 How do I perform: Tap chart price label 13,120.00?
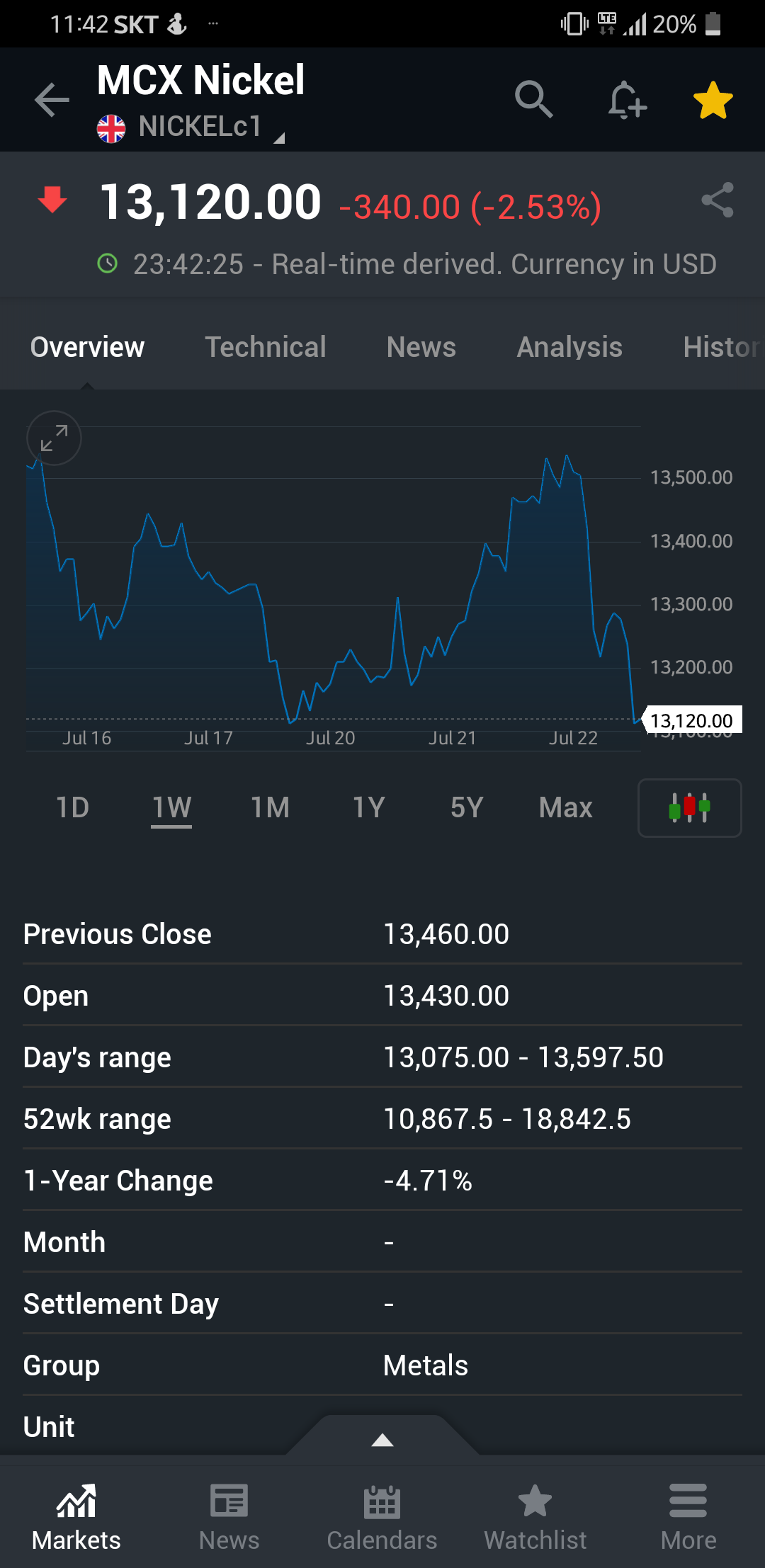692,720
